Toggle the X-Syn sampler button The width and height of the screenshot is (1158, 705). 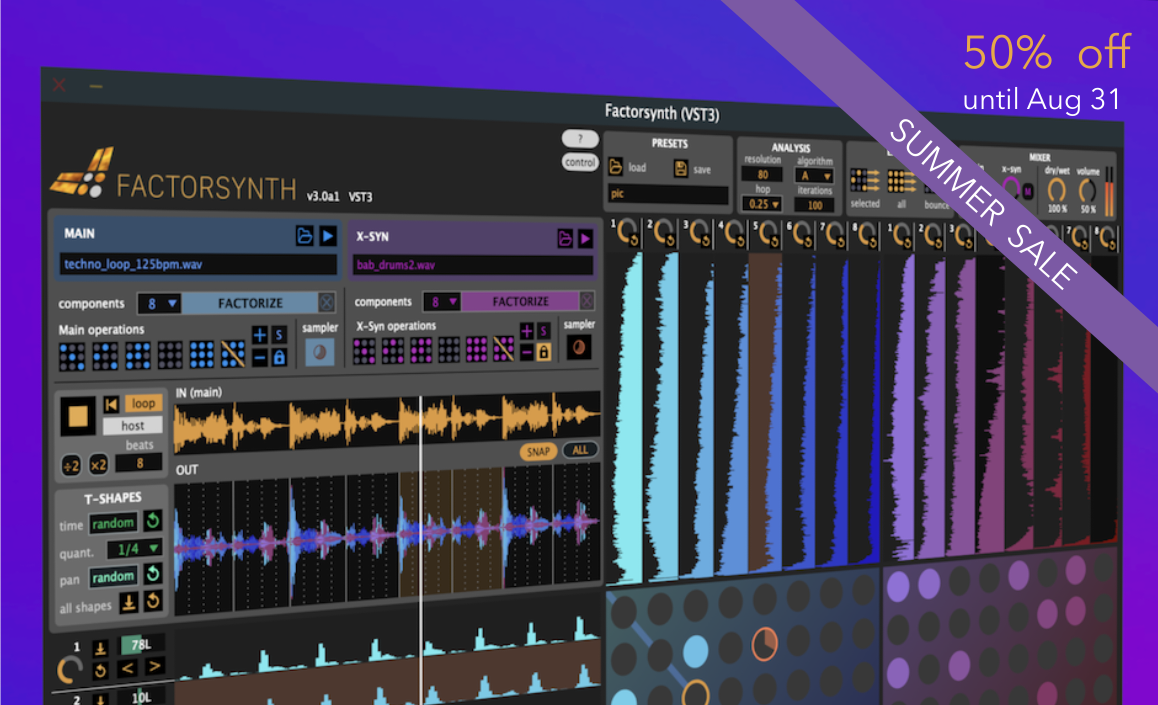click(579, 347)
